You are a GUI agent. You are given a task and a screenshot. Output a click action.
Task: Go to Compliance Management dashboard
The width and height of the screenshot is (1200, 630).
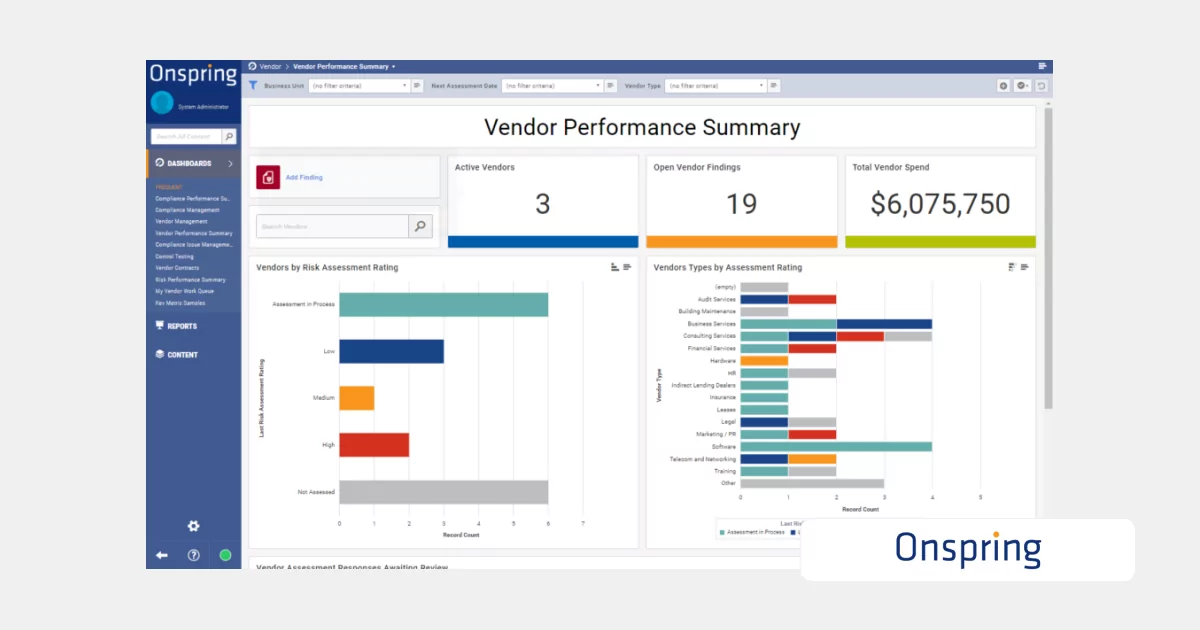pyautogui.click(x=187, y=210)
